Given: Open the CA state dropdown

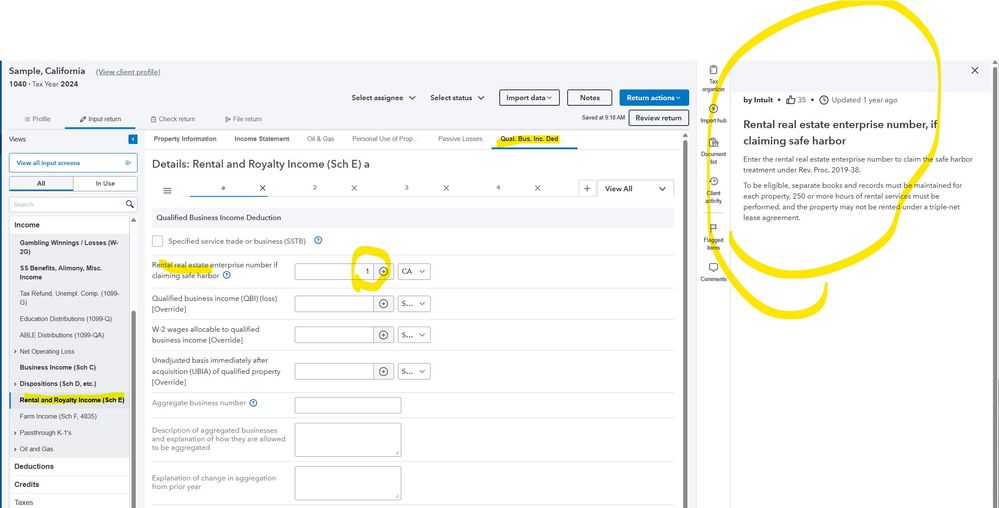Looking at the screenshot, I should [414, 272].
